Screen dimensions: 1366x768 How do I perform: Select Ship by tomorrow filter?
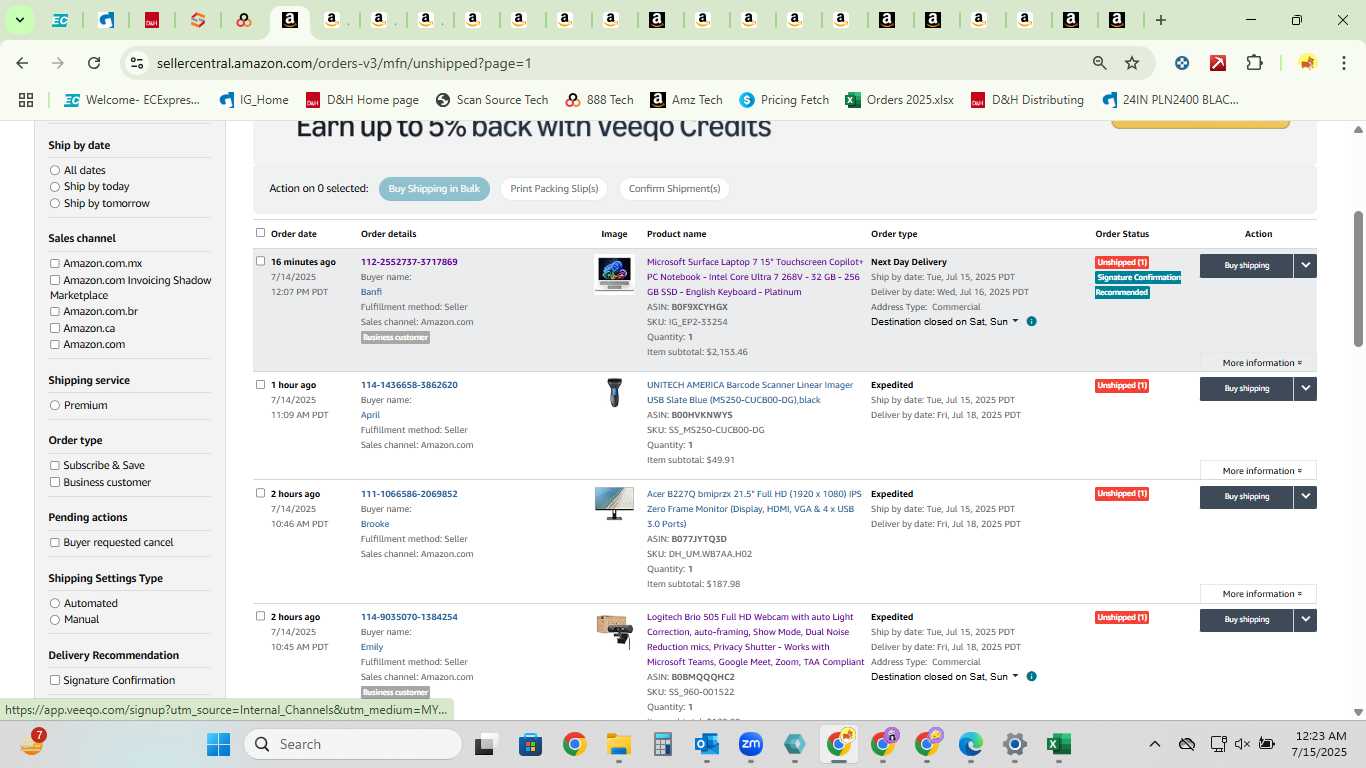click(55, 204)
